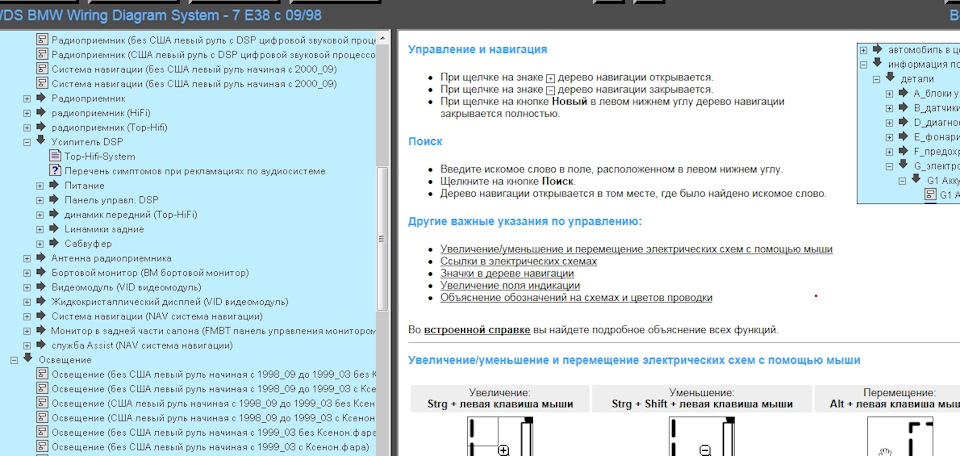Select Монитор в задней части салона entry
The image size is (960, 456).
[214, 331]
